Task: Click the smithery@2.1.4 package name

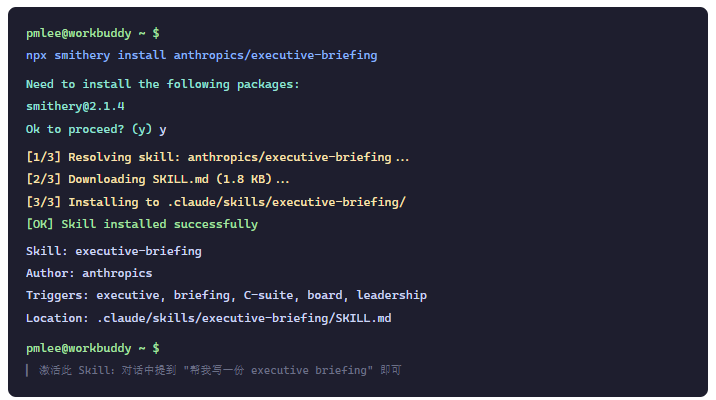Action: click(x=75, y=106)
